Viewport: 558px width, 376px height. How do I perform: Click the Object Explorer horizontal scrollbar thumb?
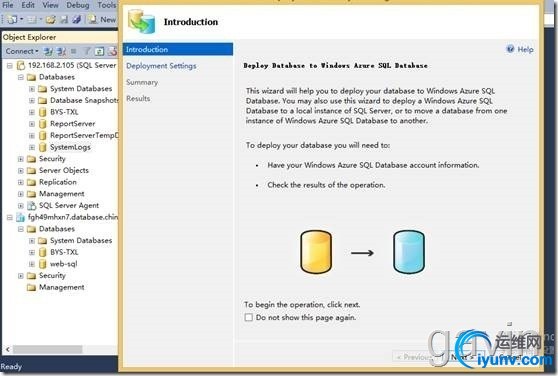click(x=48, y=349)
